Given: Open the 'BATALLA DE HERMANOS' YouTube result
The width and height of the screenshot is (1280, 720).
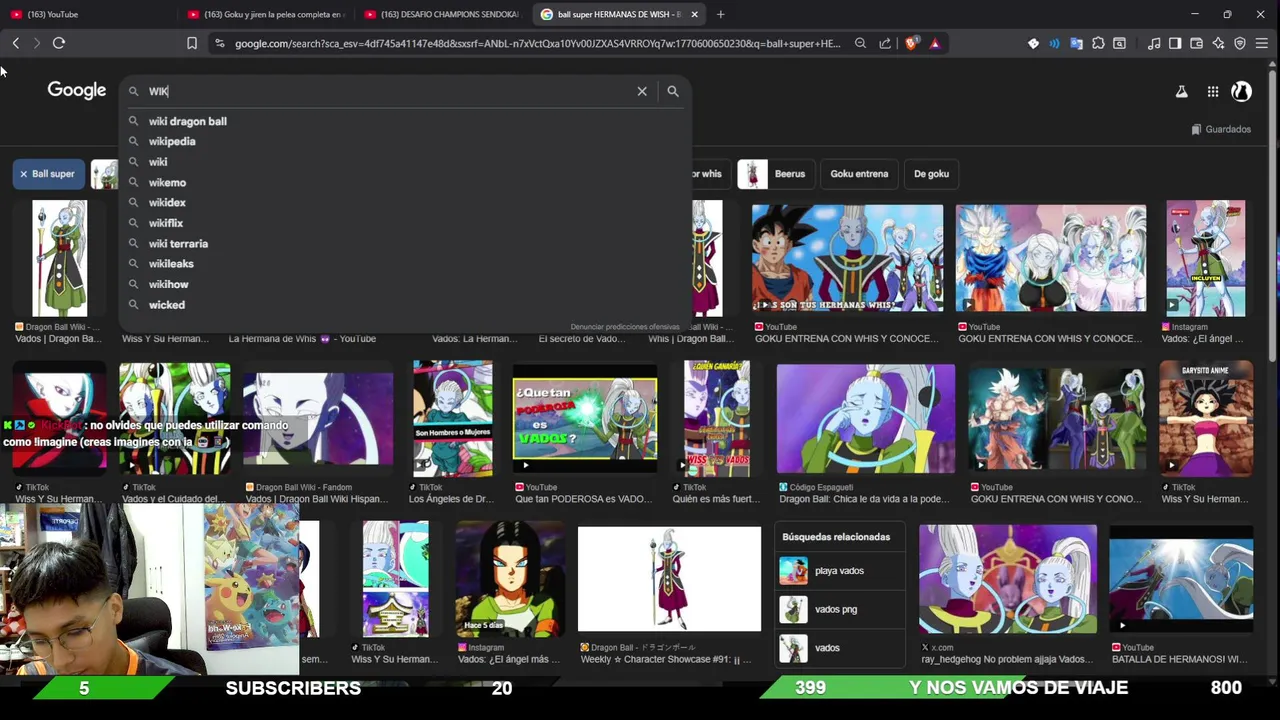Looking at the screenshot, I should coord(1181,579).
